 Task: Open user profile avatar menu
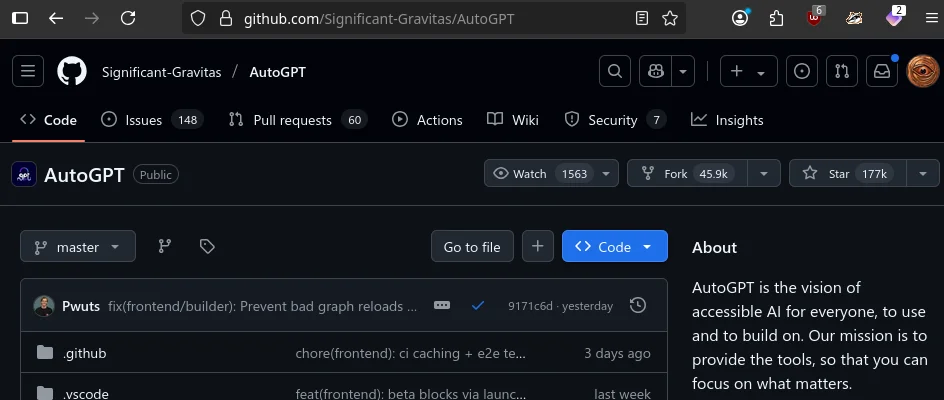(923, 71)
